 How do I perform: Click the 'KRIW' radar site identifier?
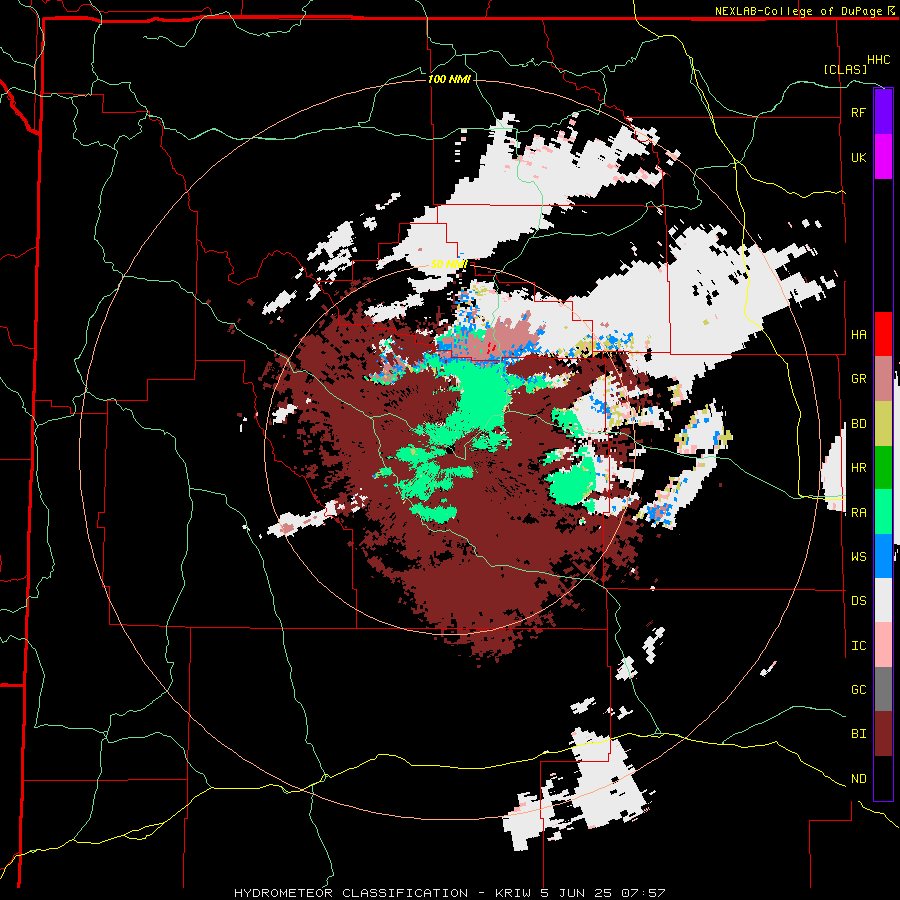click(513, 893)
